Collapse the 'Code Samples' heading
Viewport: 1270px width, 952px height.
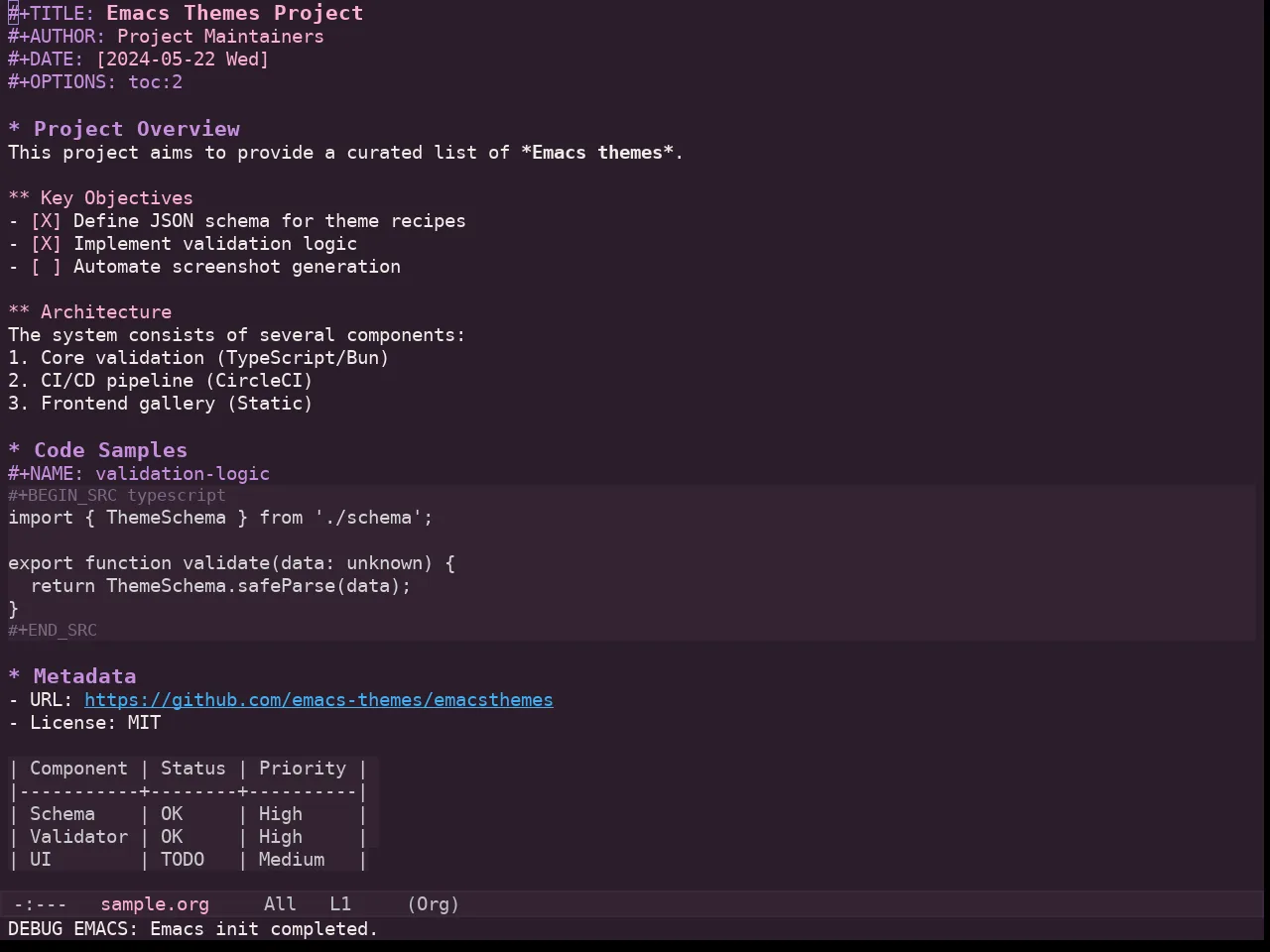[x=97, y=450]
